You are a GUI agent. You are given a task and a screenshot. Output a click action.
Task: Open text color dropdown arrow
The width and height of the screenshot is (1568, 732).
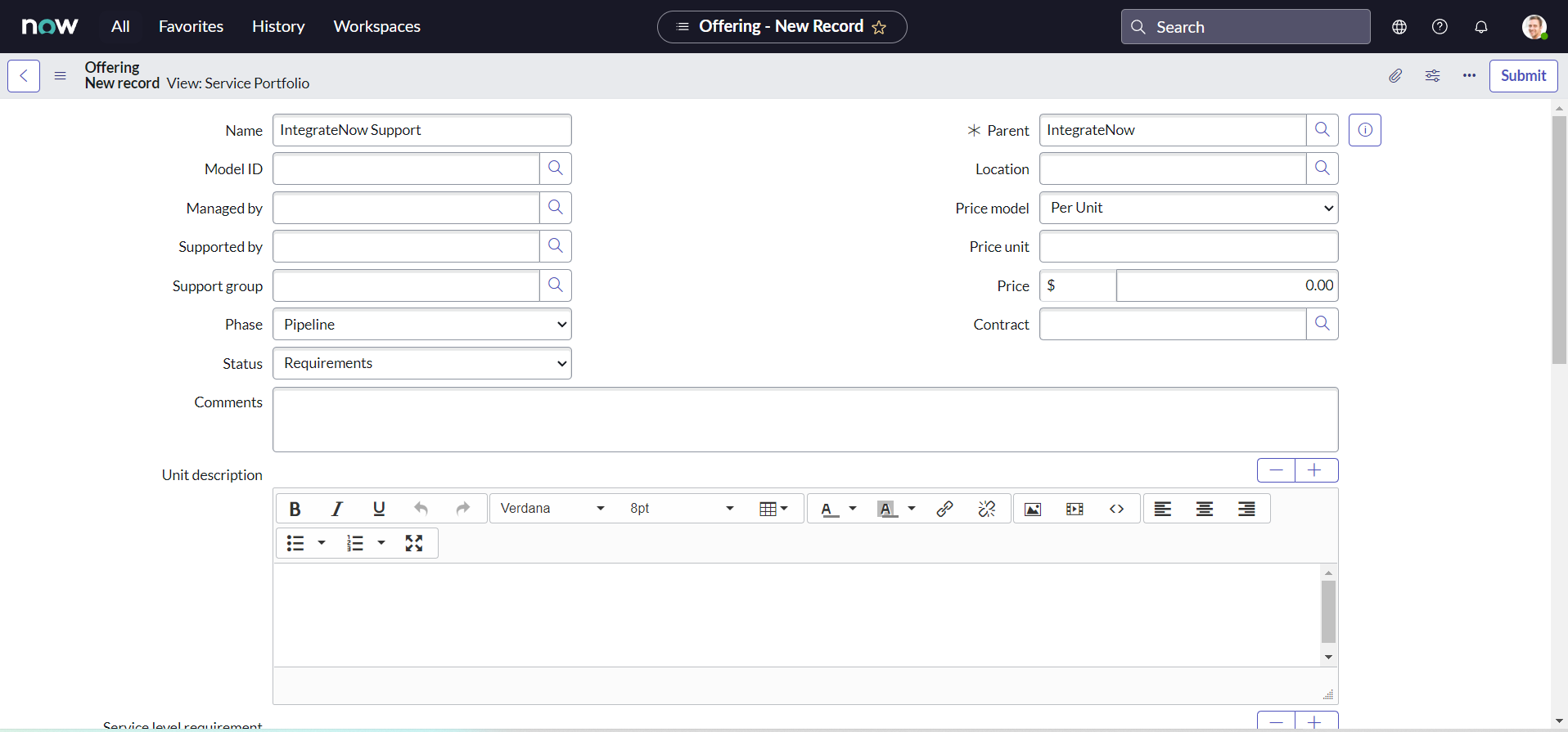853,509
